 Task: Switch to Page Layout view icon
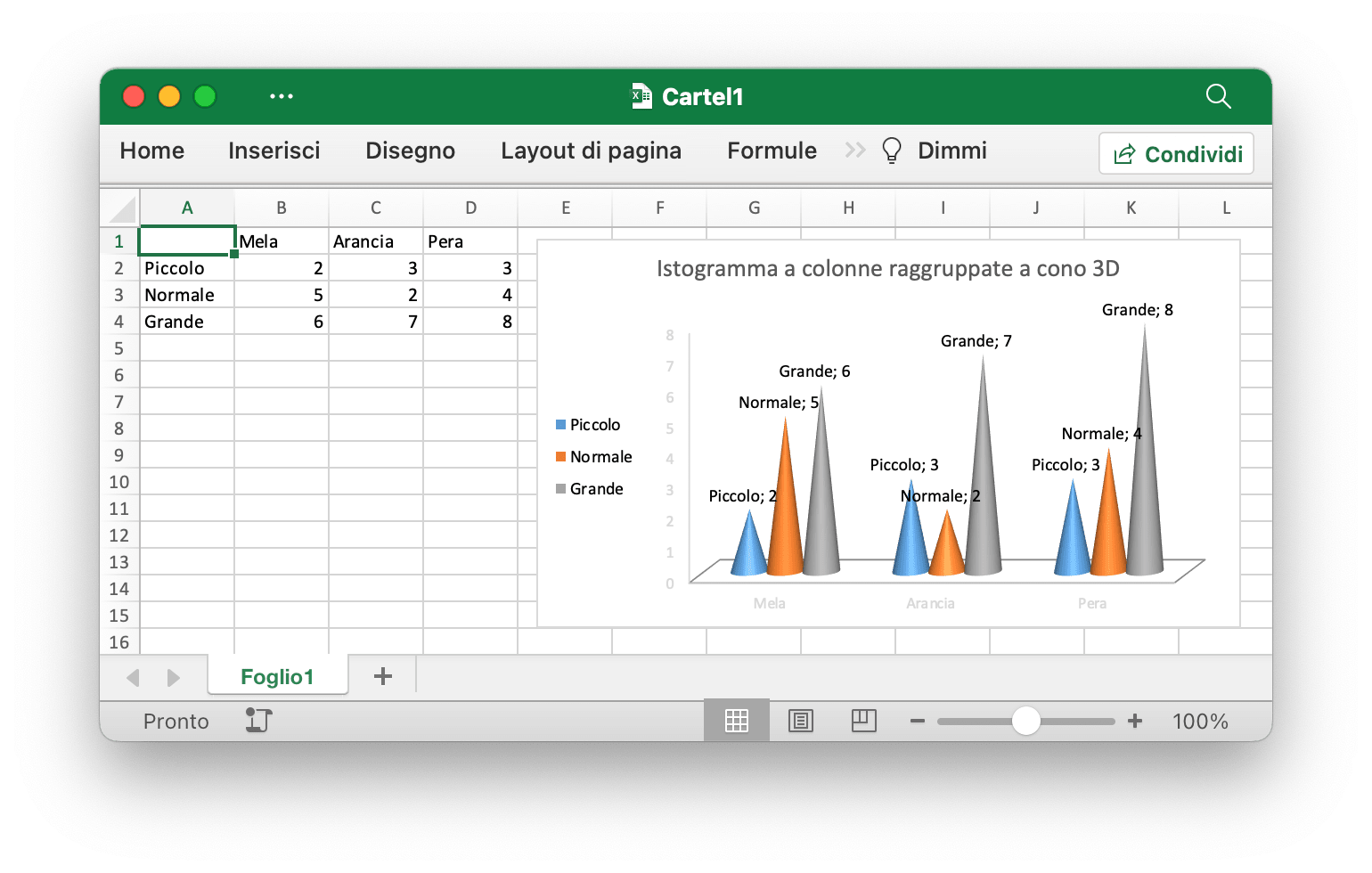801,721
